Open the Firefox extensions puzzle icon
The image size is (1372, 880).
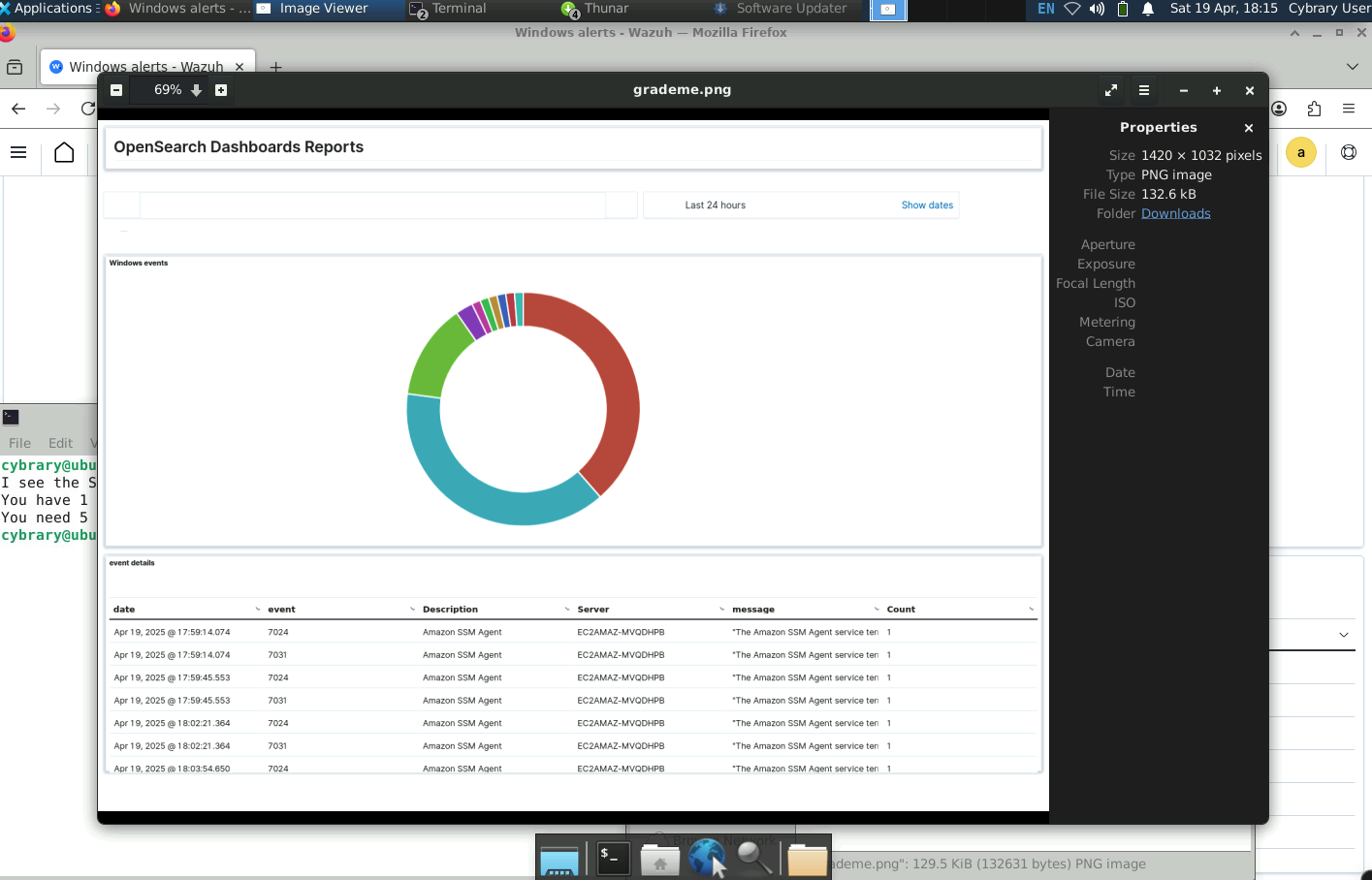1314,109
